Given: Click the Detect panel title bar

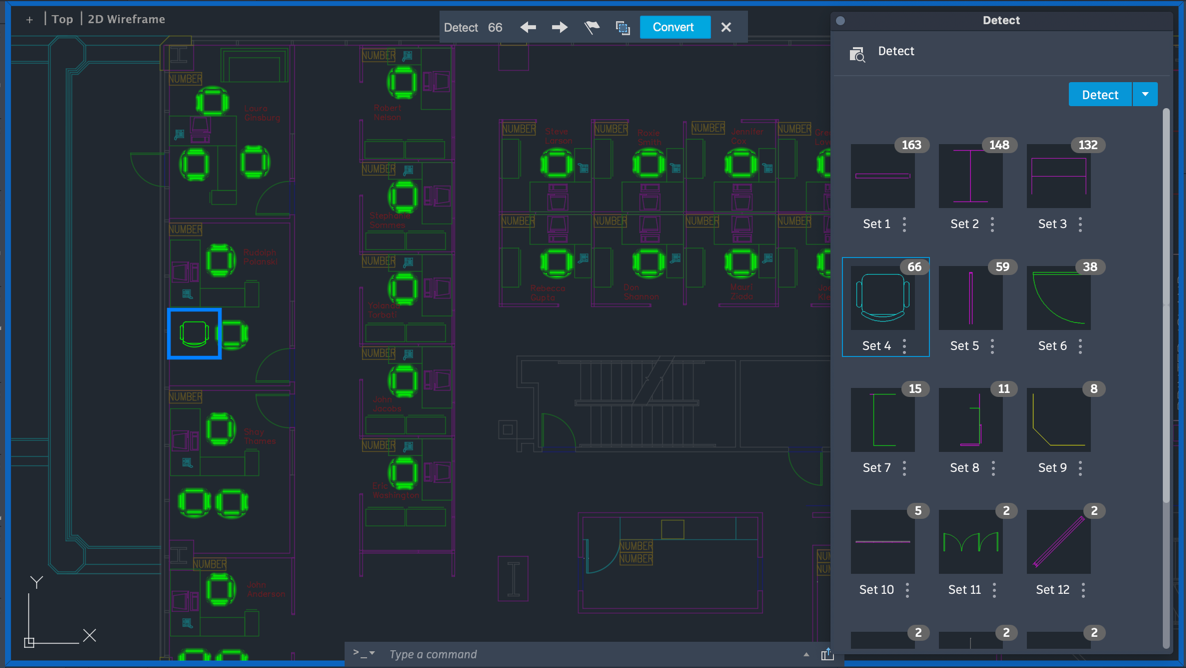Looking at the screenshot, I should coord(1001,20).
